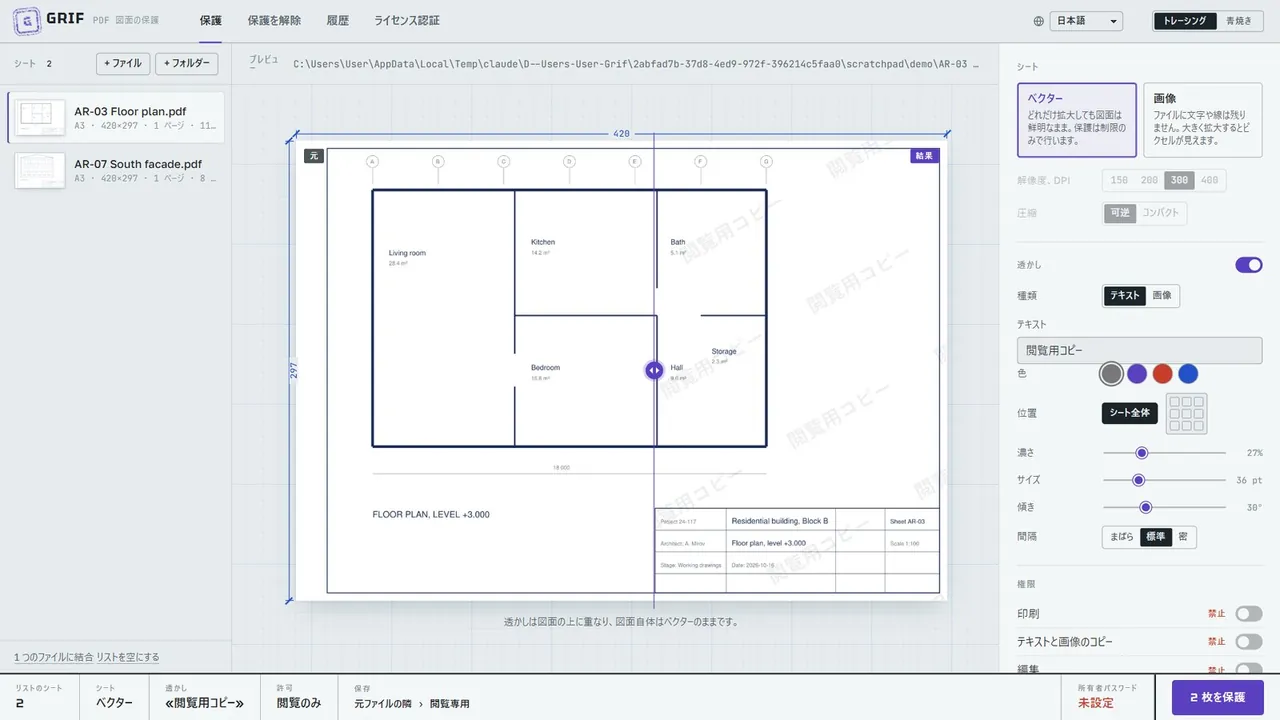Open the watermark position grid icon
This screenshot has width=1280, height=720.
coord(1187,413)
